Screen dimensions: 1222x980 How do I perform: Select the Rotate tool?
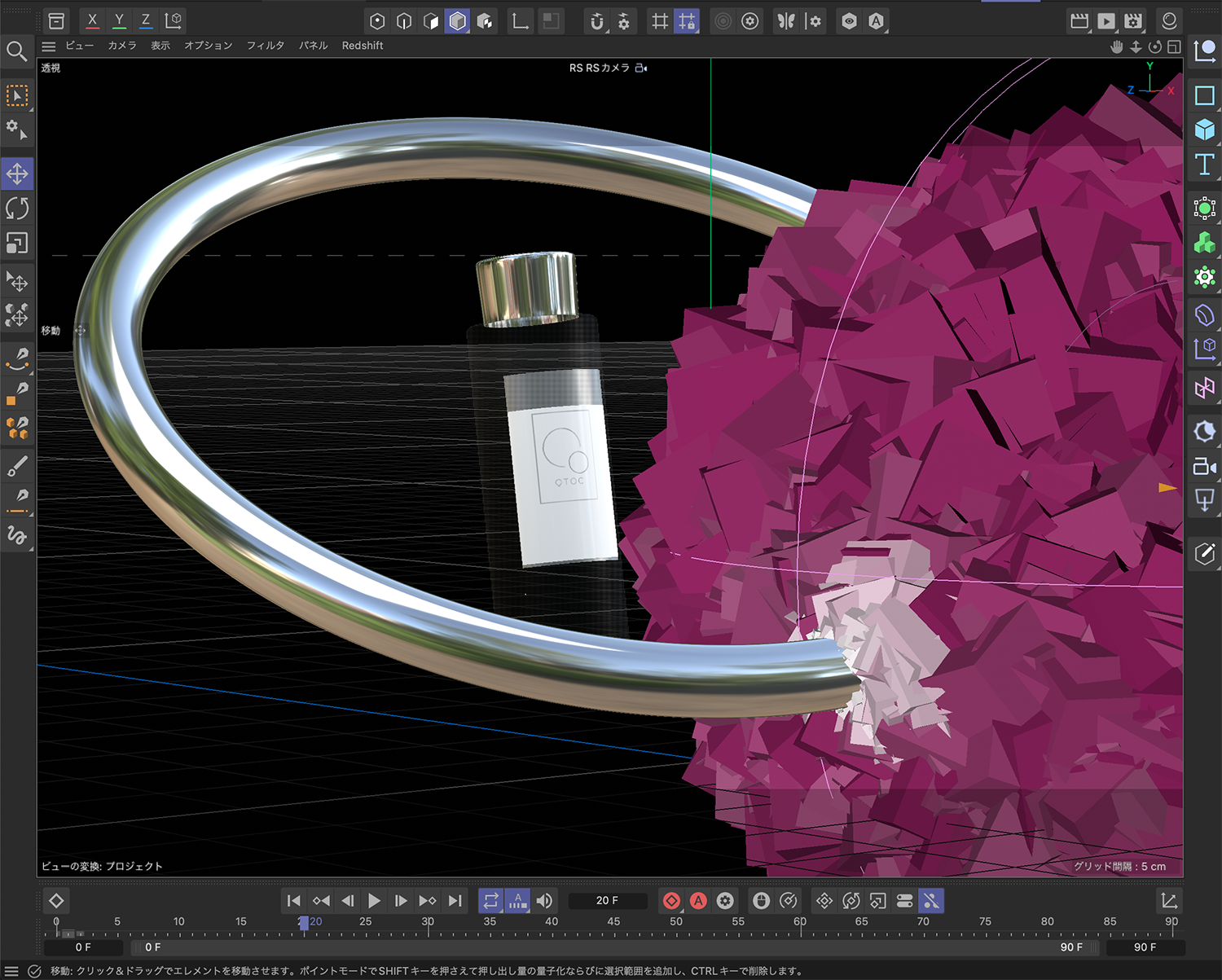tap(17, 209)
